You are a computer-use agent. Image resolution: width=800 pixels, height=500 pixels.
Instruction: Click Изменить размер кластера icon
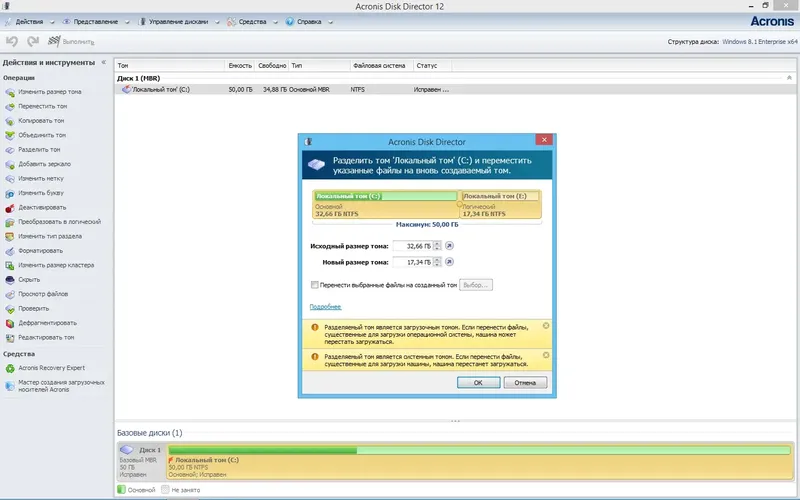[10, 265]
